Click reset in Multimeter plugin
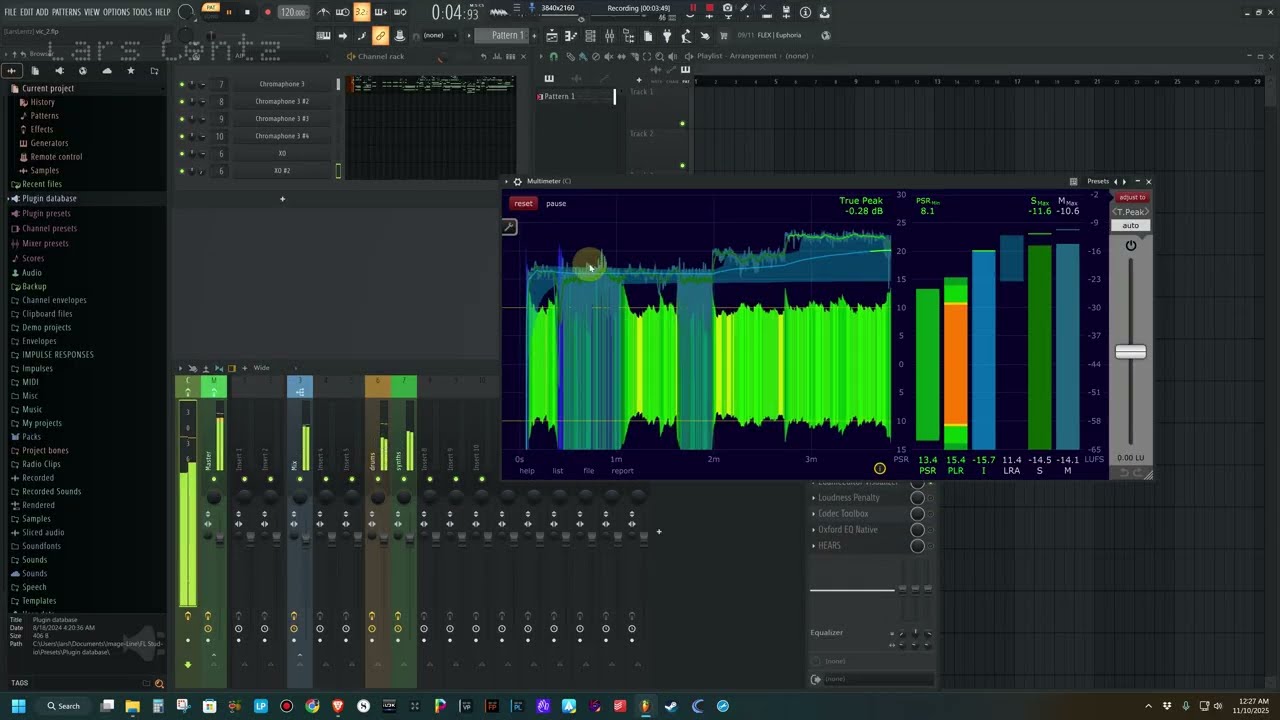 pyautogui.click(x=523, y=203)
